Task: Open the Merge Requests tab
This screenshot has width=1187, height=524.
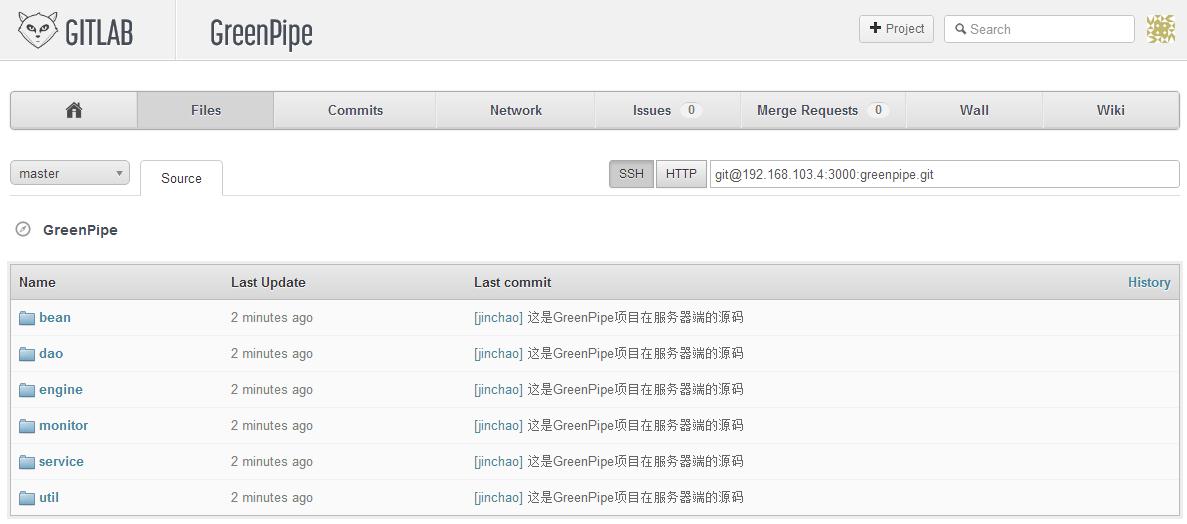Action: pyautogui.click(x=823, y=111)
